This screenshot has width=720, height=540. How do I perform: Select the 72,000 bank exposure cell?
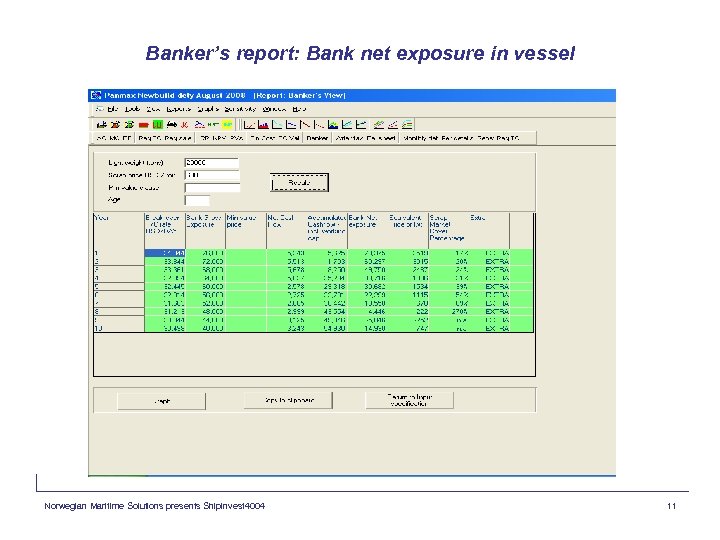point(205,261)
